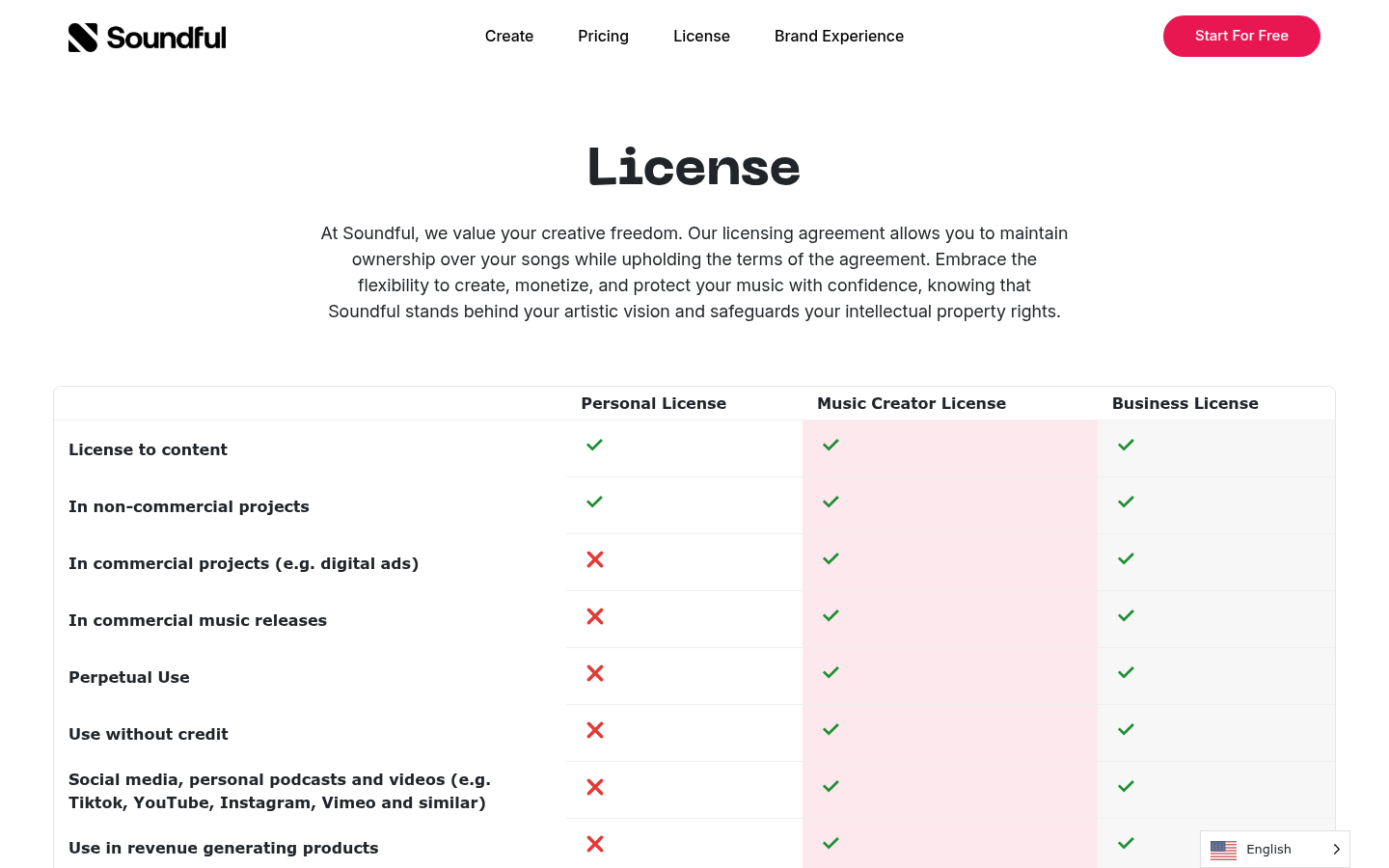Expand the language chooser chevron arrow

click(x=1337, y=850)
